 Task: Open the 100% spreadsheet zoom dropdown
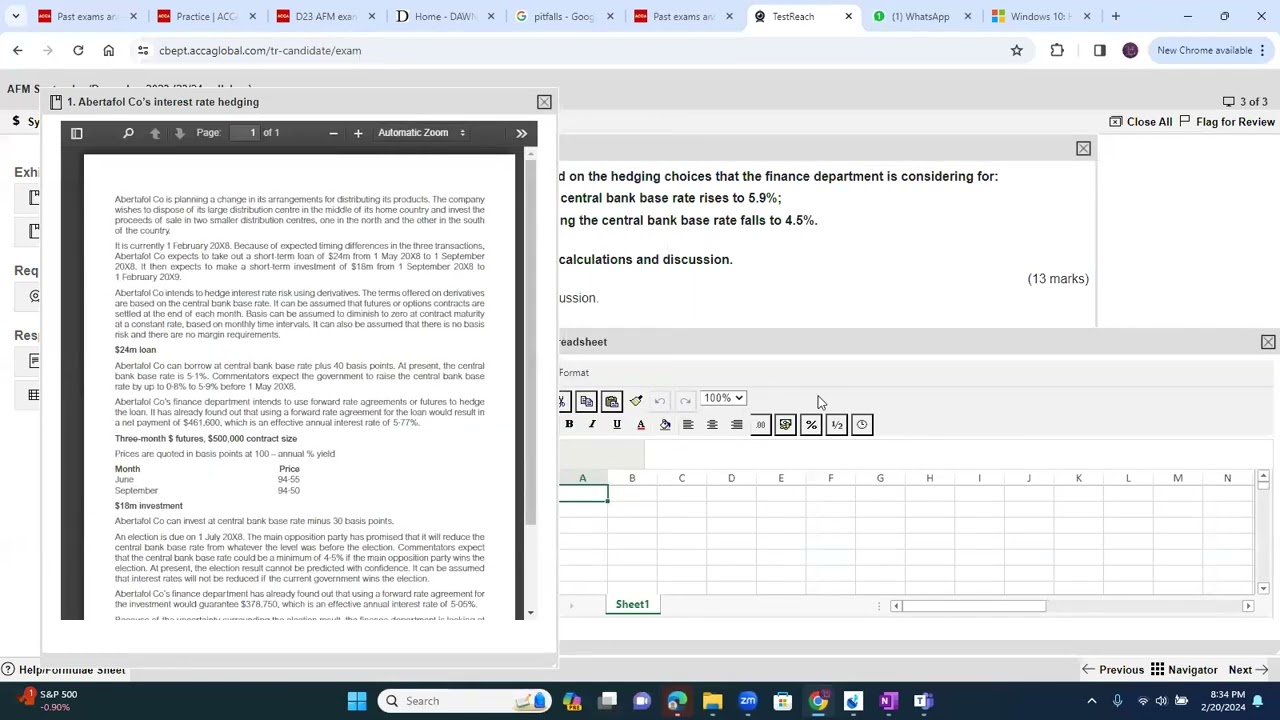point(723,398)
